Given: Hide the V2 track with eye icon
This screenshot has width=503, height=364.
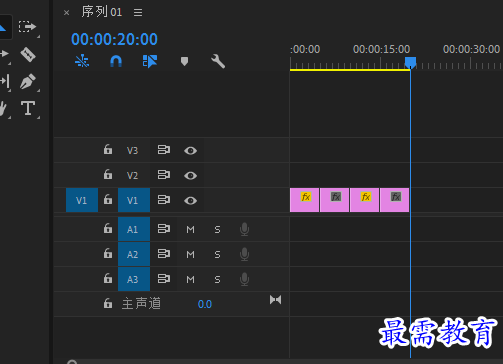Looking at the screenshot, I should (x=190, y=175).
